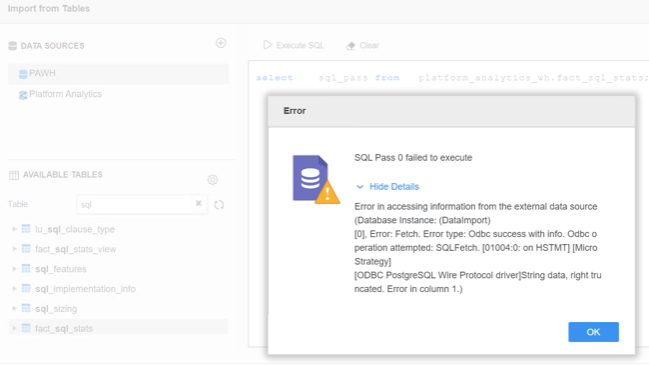Click the PAWH database icon

point(23,74)
